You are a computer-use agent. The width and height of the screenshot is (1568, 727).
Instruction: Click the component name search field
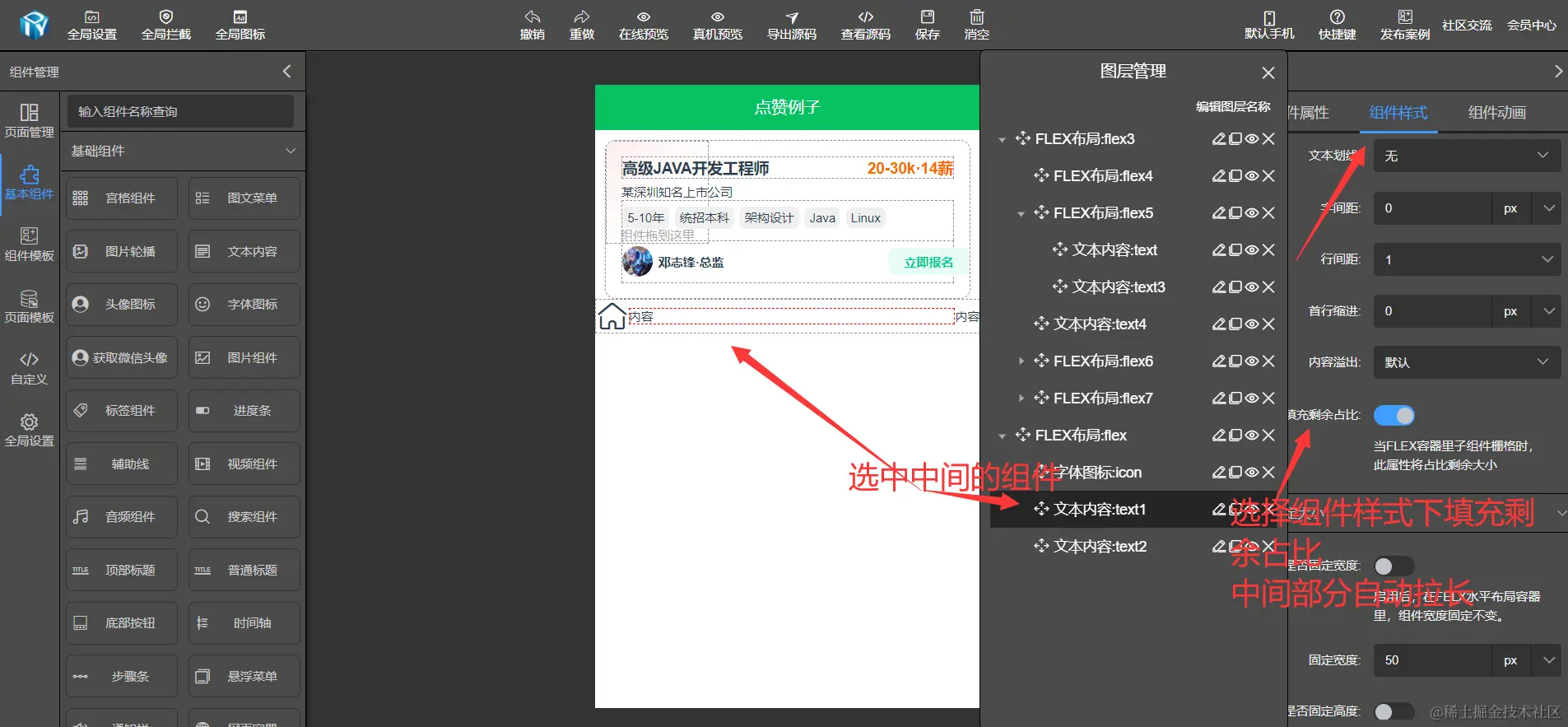click(x=180, y=111)
